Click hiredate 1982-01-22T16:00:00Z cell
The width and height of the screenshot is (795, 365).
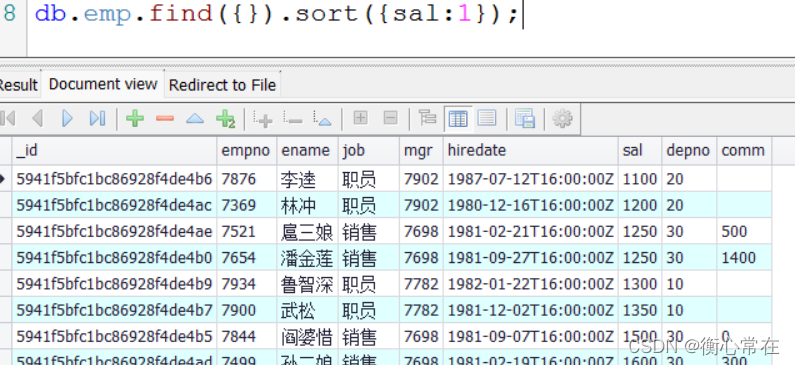(531, 284)
